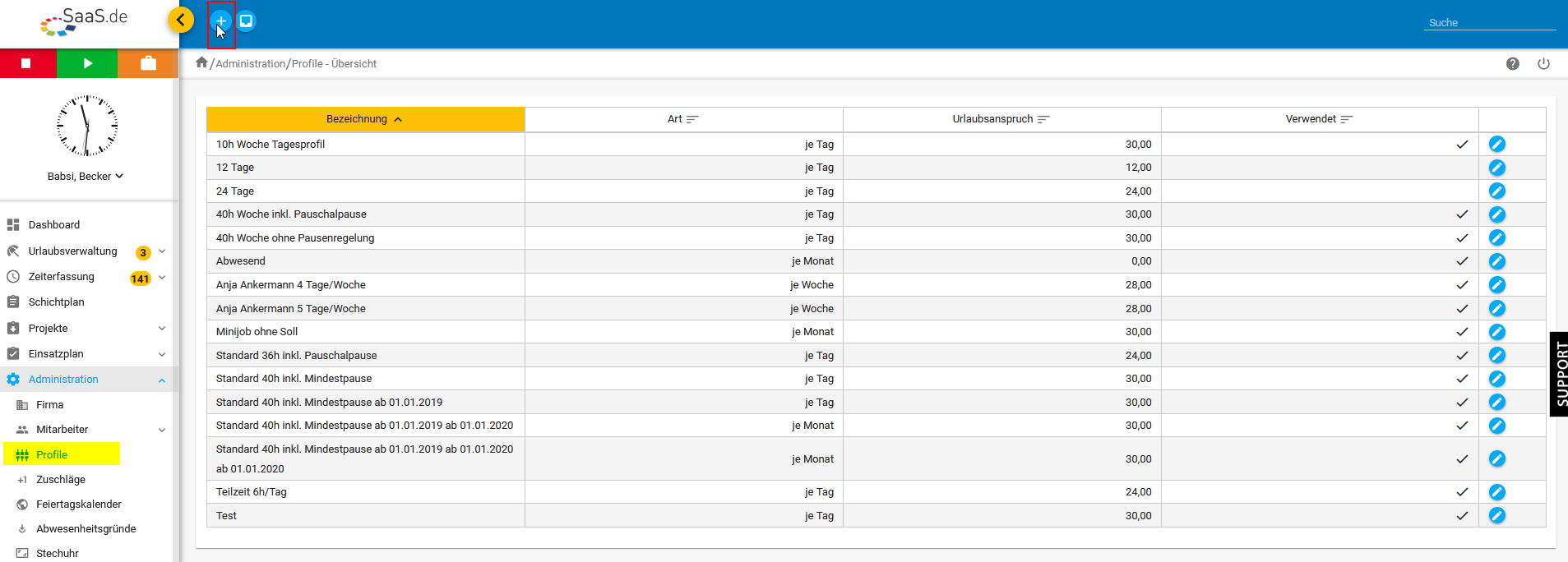Collapse the Administration menu chevron

point(162,380)
